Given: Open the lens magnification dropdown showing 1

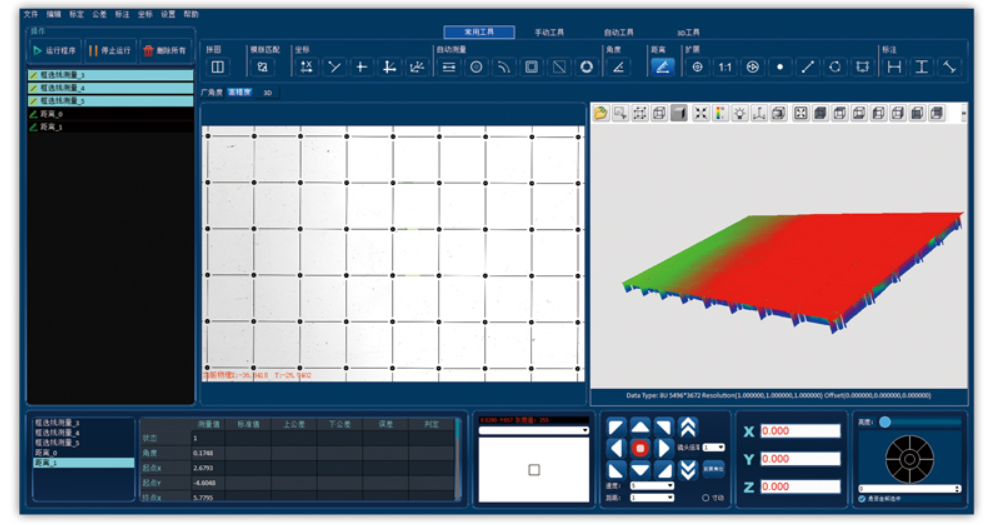Looking at the screenshot, I should pyautogui.click(x=713, y=447).
